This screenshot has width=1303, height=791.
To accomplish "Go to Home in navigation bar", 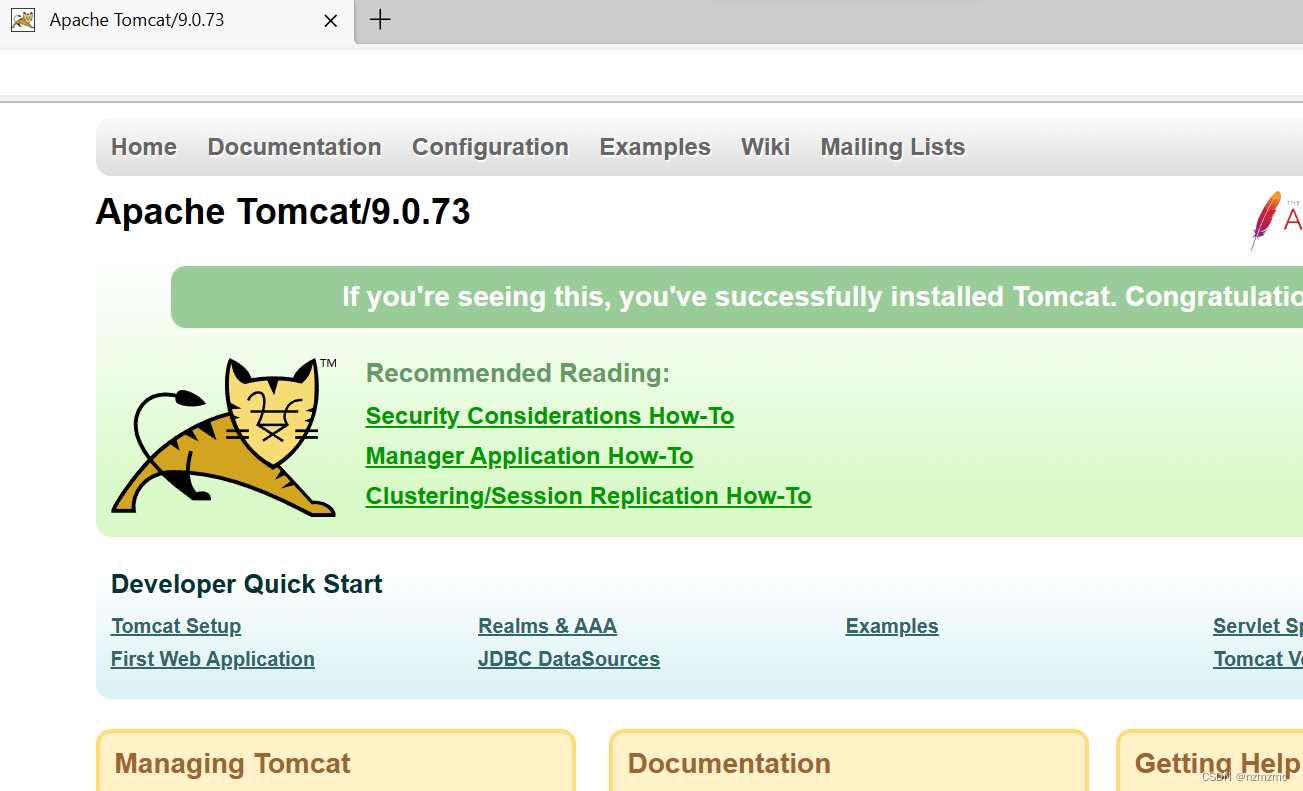I will (x=144, y=147).
